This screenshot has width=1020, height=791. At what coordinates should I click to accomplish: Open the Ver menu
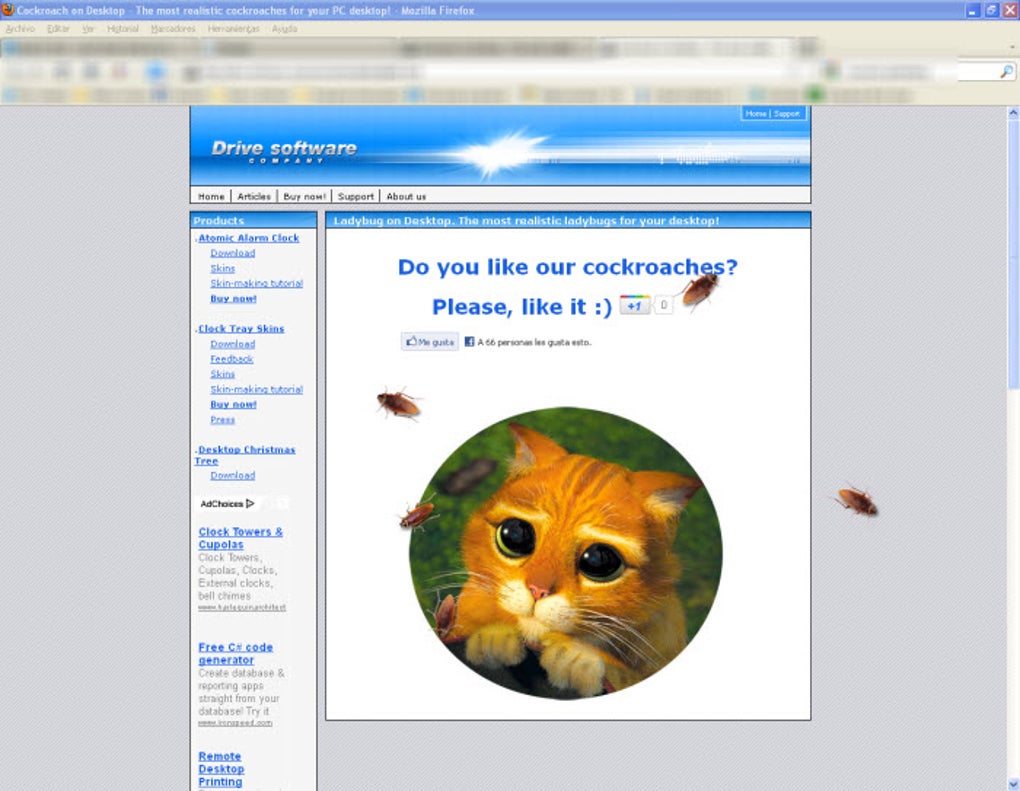coord(88,29)
